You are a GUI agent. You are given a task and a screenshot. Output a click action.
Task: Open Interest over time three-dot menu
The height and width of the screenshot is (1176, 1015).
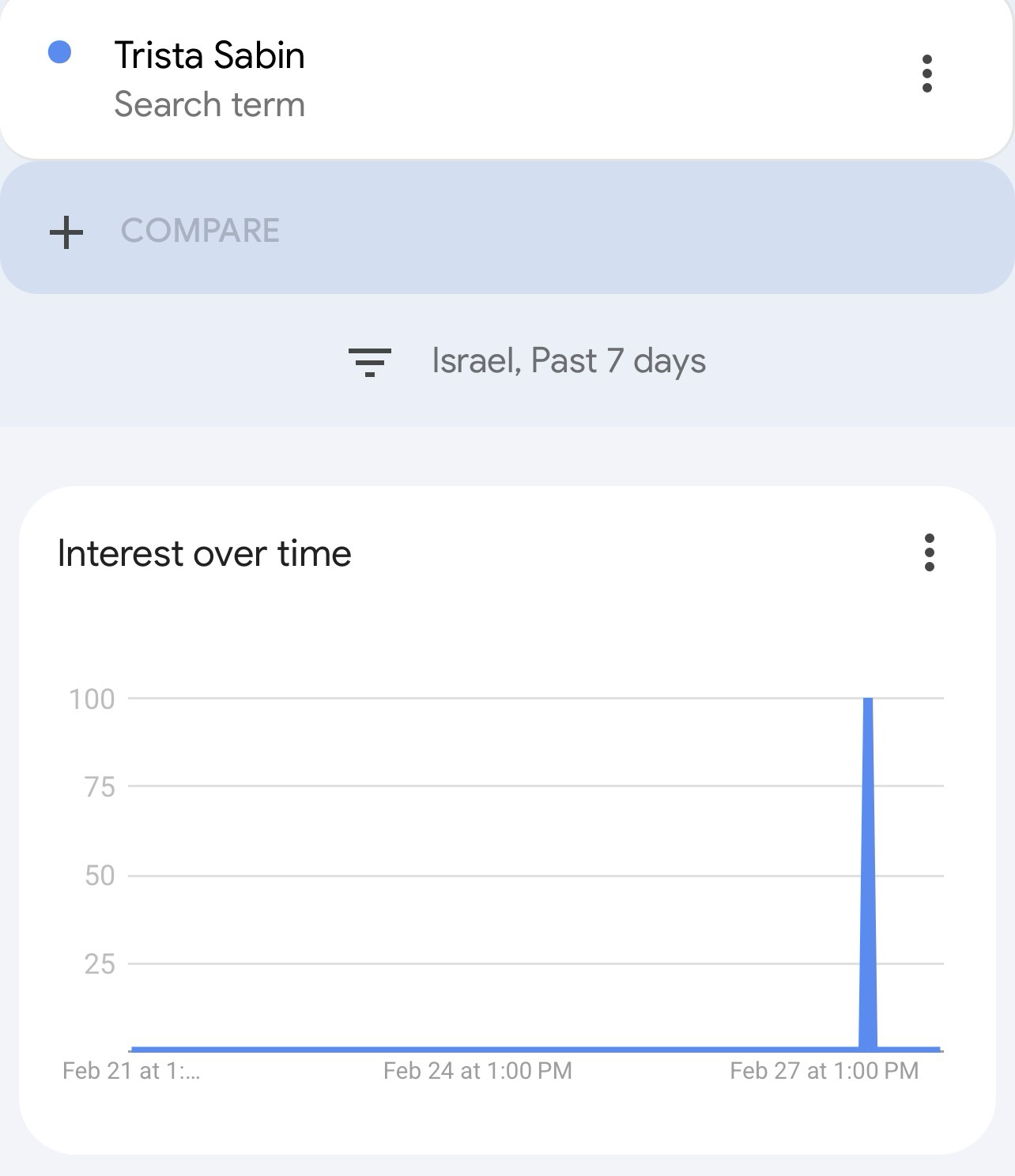[930, 552]
